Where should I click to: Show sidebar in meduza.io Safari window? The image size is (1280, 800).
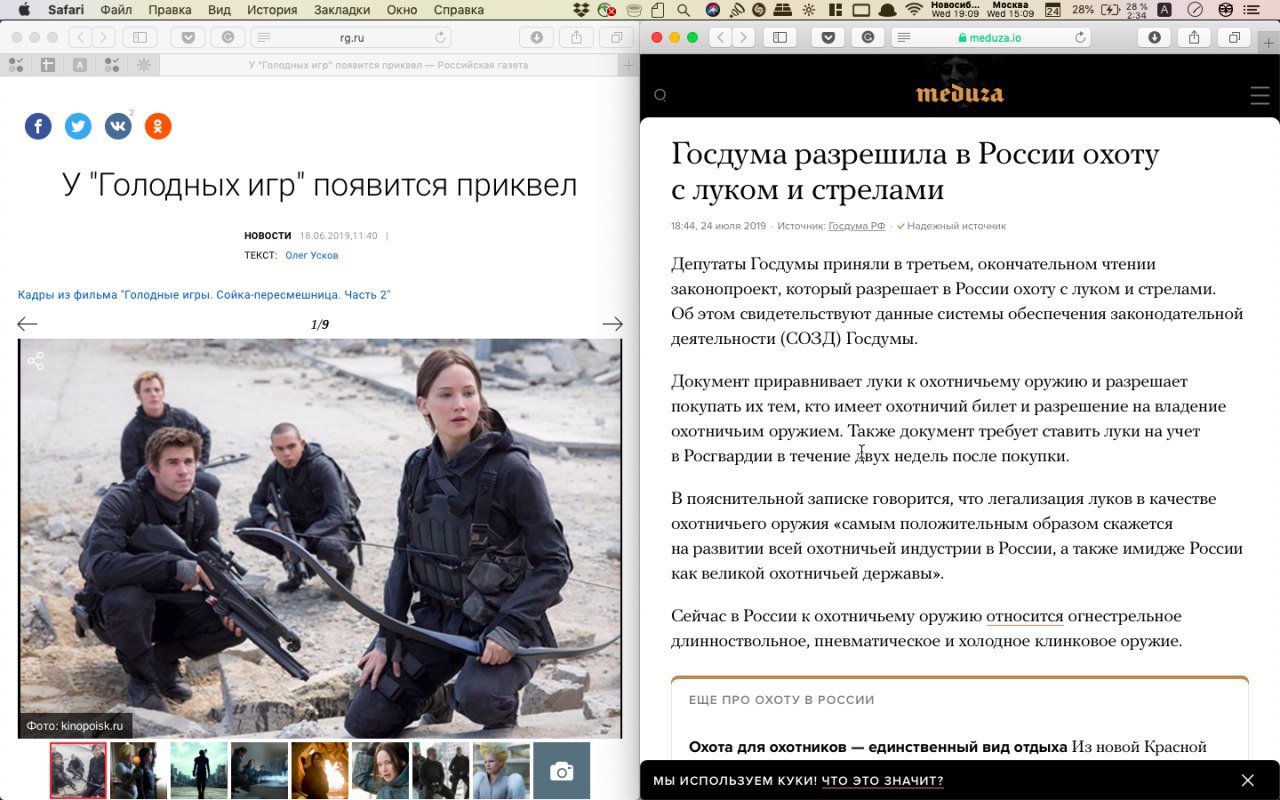pyautogui.click(x=779, y=37)
